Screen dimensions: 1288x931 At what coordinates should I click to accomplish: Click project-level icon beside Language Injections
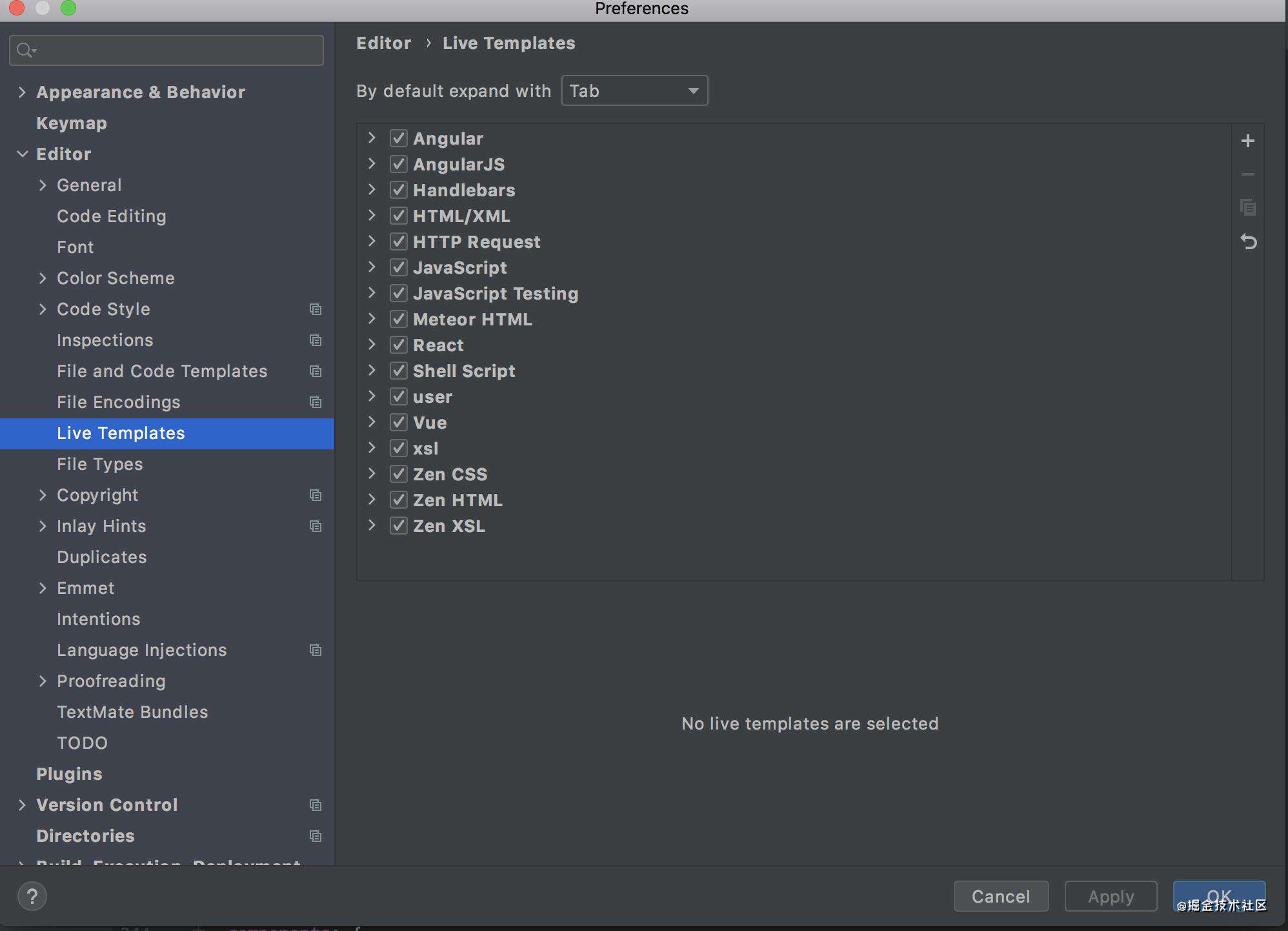pyautogui.click(x=316, y=650)
